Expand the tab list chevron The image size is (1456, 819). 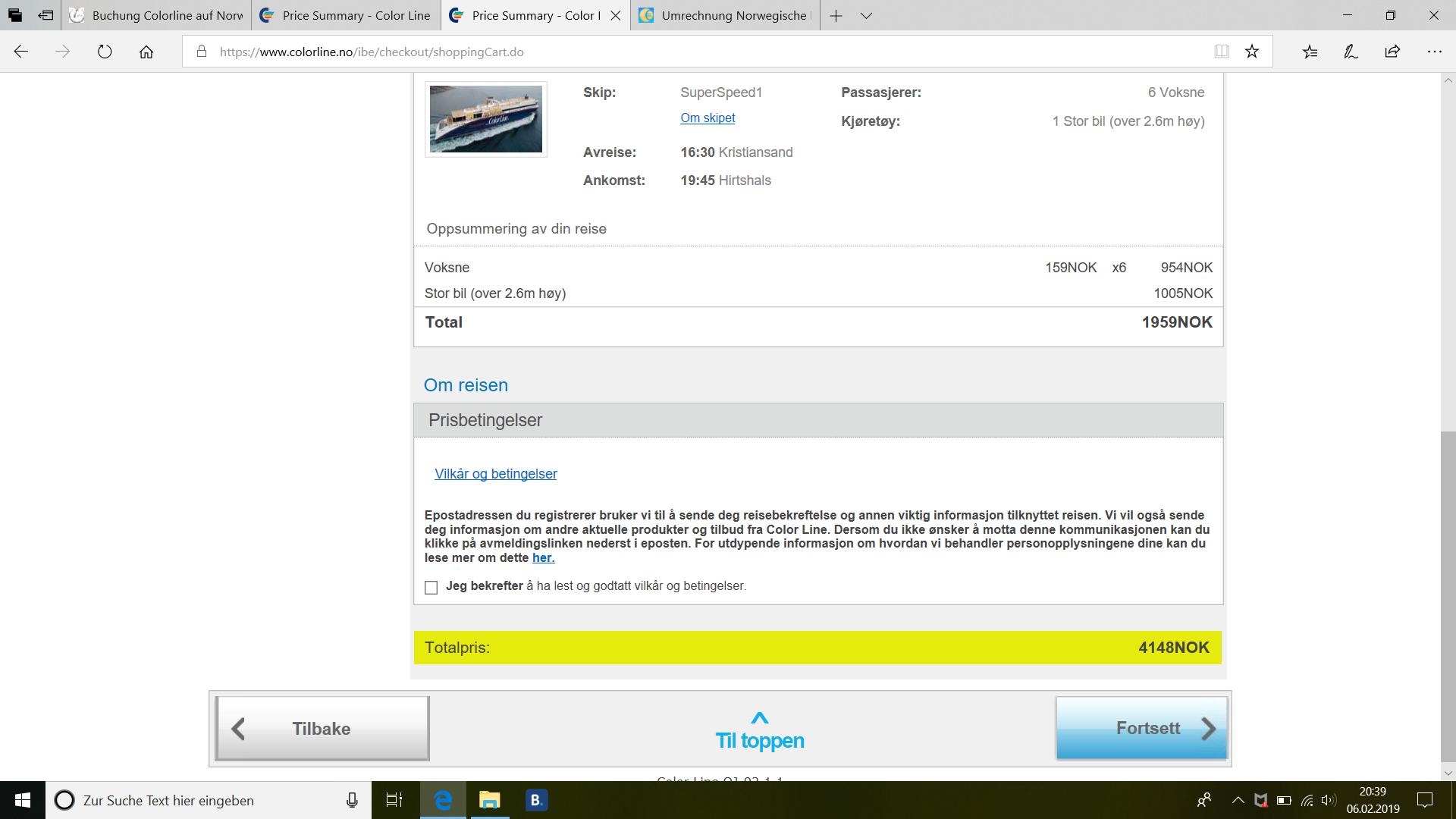click(866, 15)
